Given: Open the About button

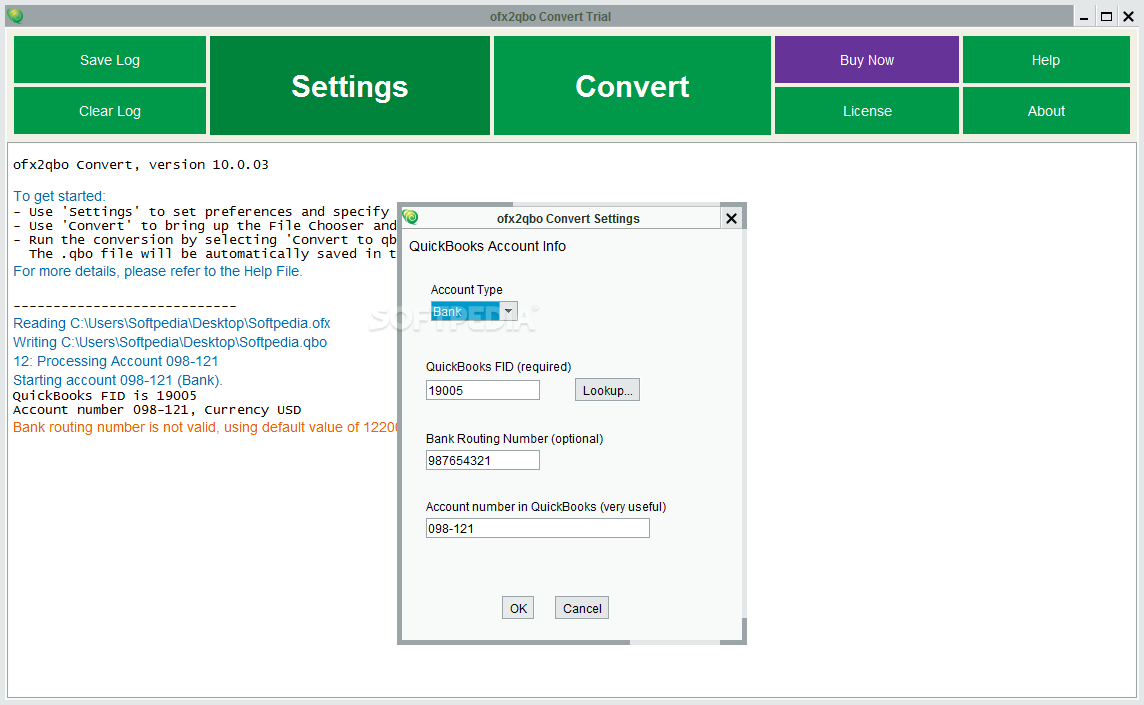Looking at the screenshot, I should 1046,111.
